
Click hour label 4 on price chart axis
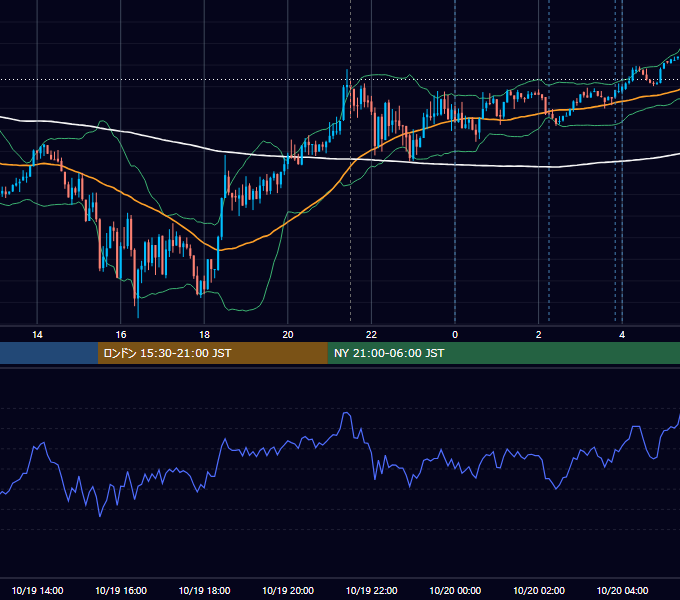622,335
